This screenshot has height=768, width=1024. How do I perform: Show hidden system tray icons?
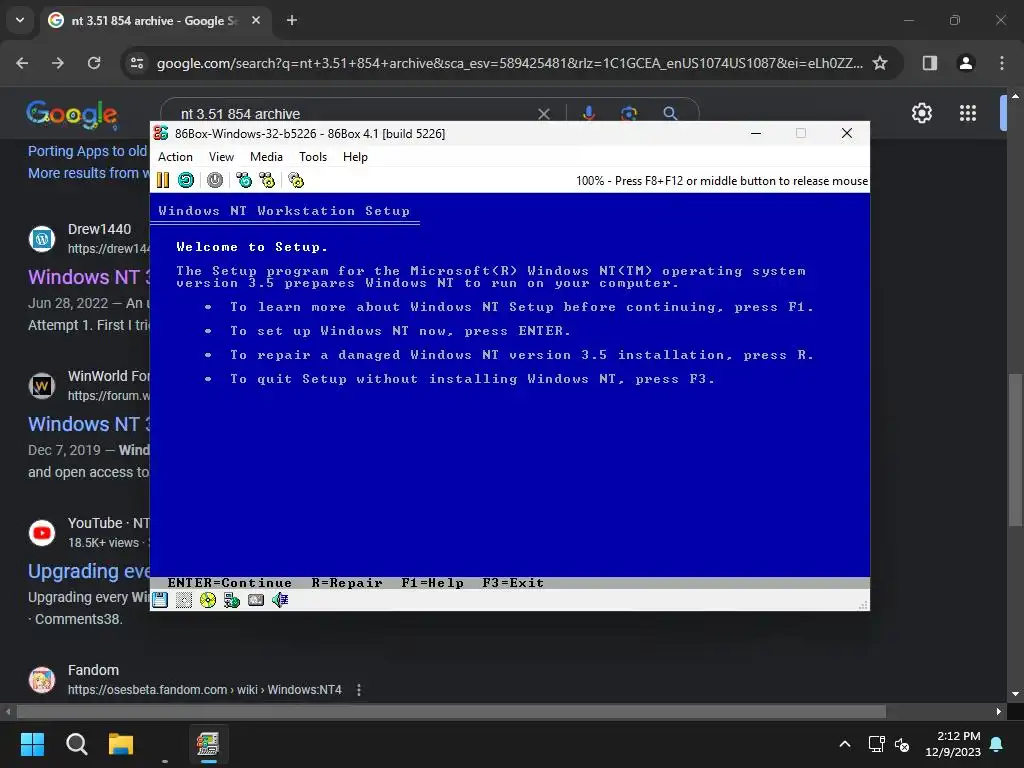click(x=844, y=744)
